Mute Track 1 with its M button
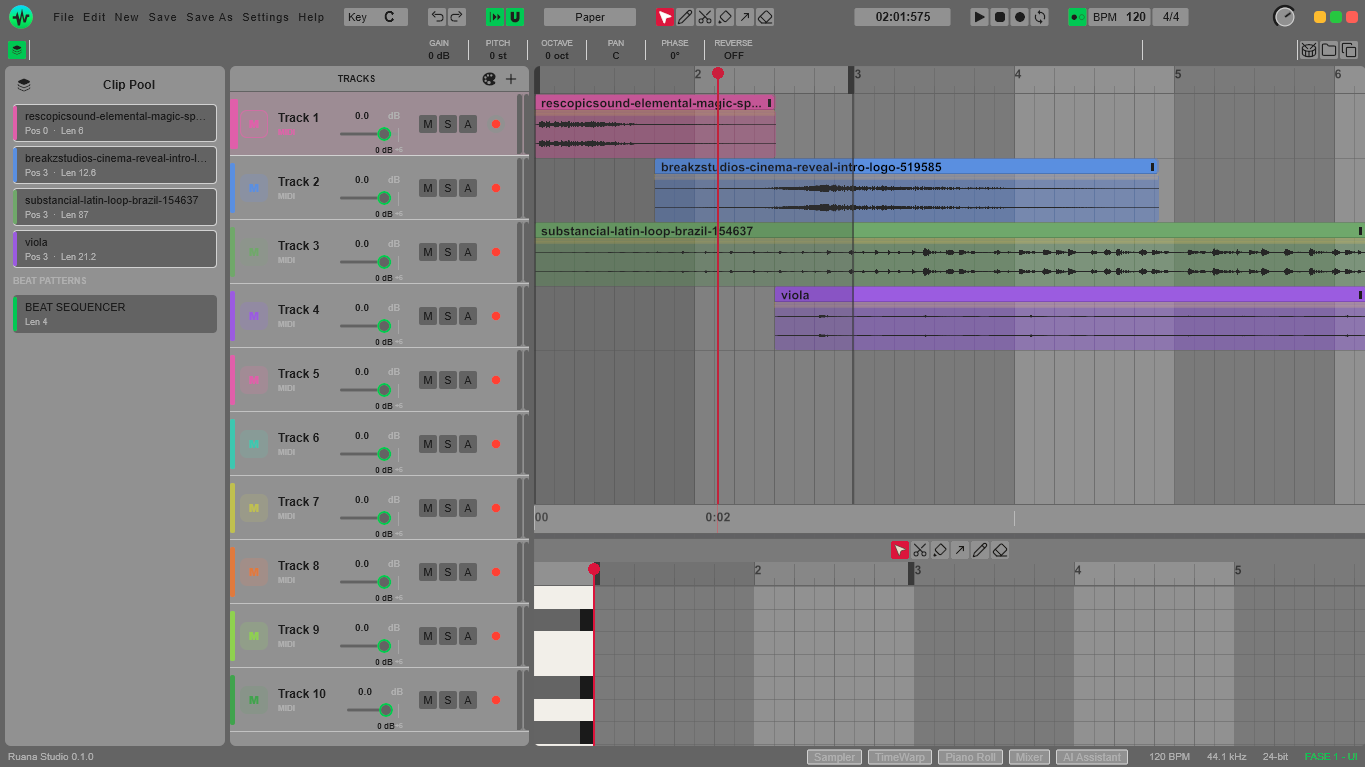The image size is (1365, 767). (428, 124)
